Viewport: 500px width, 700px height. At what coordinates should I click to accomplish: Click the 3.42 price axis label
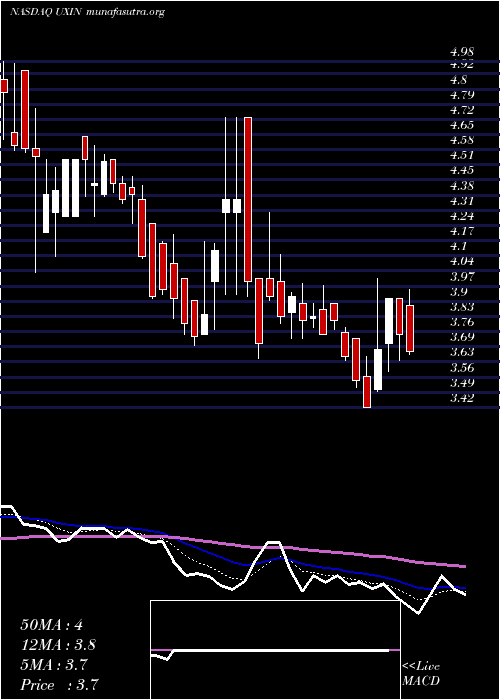(x=462, y=398)
